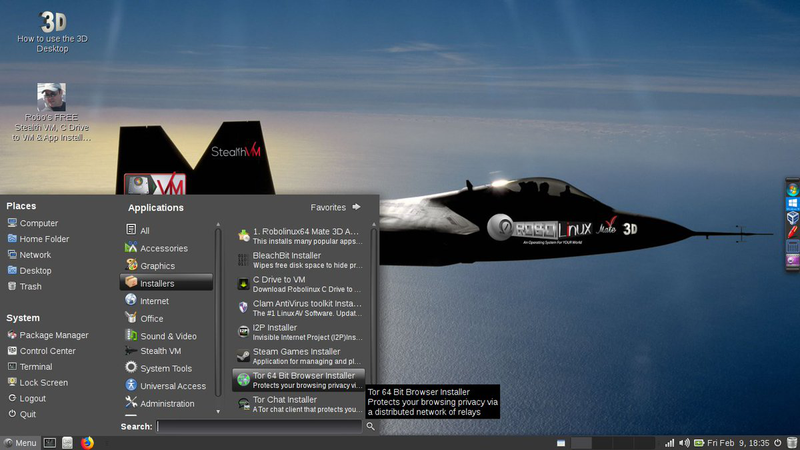
Task: Launch the Steam Games Installer
Action: (x=298, y=356)
